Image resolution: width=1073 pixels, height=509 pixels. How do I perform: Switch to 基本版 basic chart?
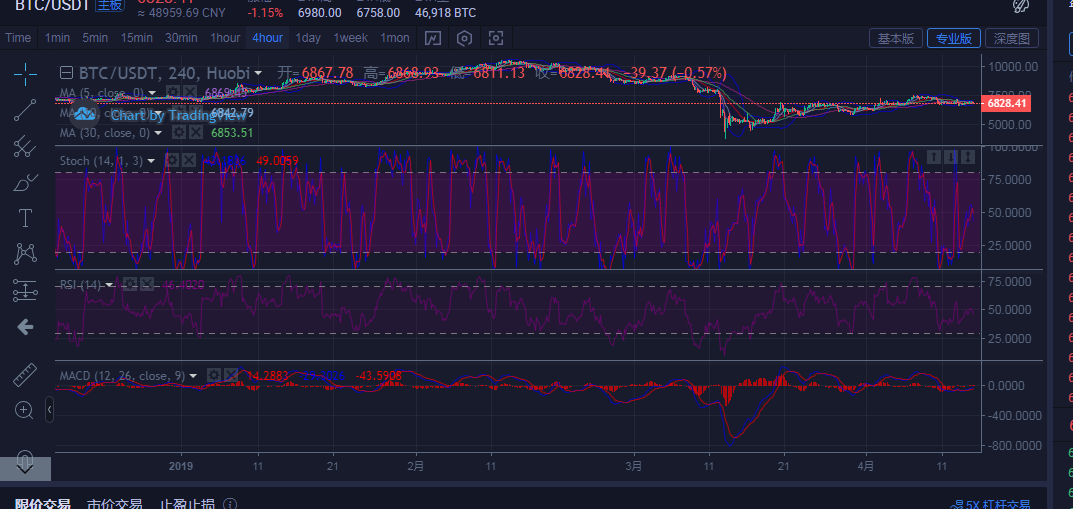[x=896, y=38]
